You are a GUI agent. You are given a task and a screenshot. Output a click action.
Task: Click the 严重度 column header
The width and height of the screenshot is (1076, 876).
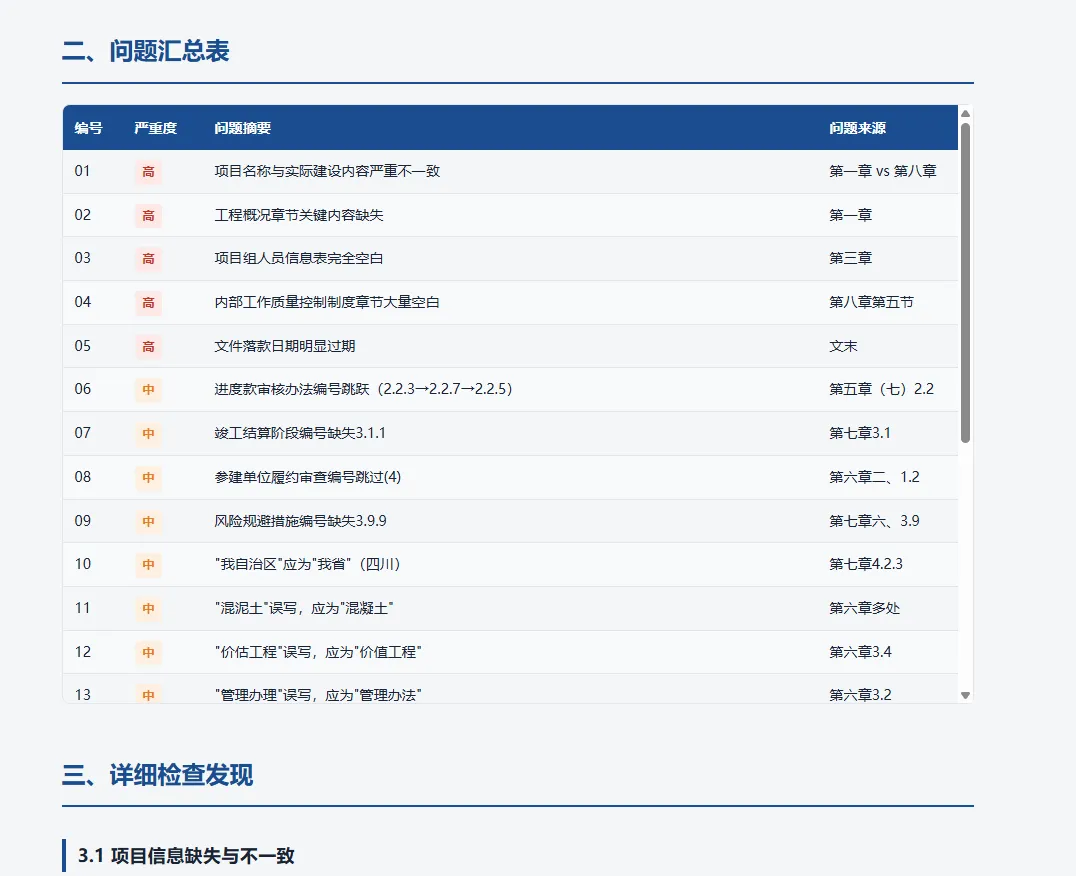(156, 128)
